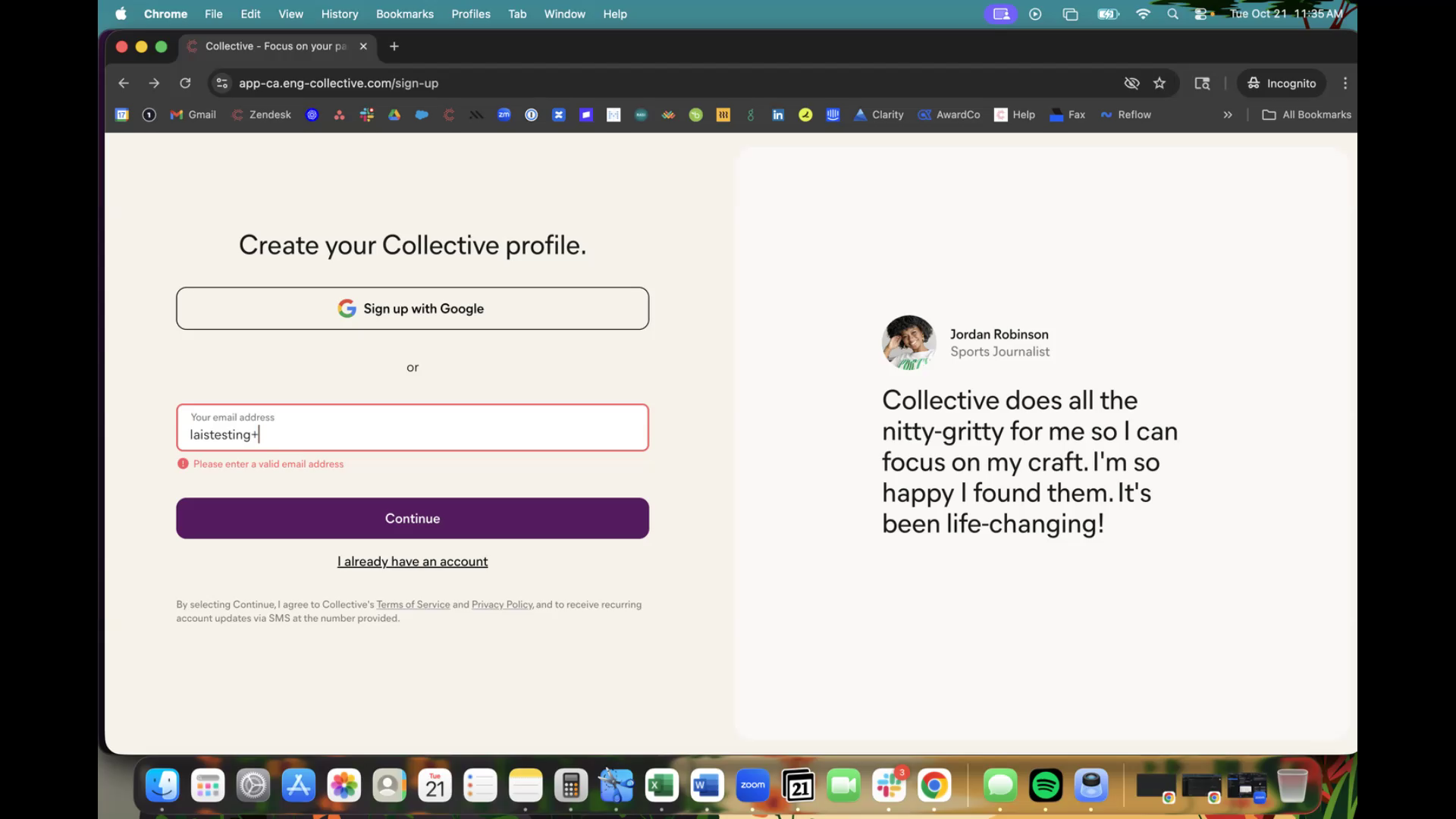This screenshot has height=819, width=1456.
Task: Open the Bookmarks menu in menu bar
Action: pyautogui.click(x=405, y=14)
